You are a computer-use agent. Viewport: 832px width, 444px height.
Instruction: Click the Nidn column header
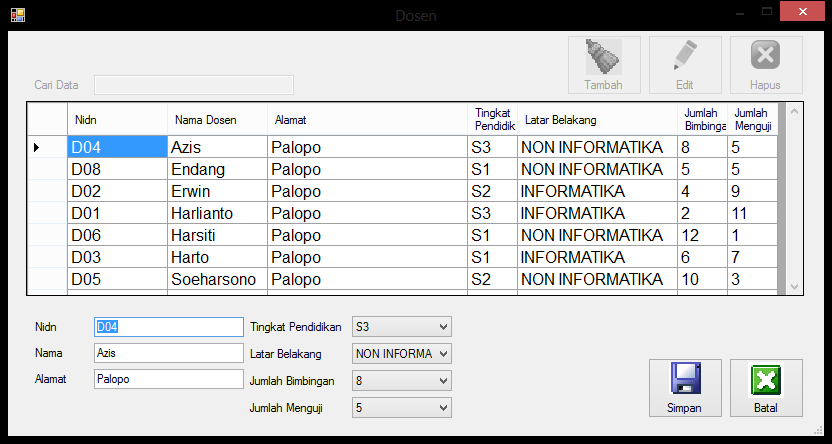point(116,120)
